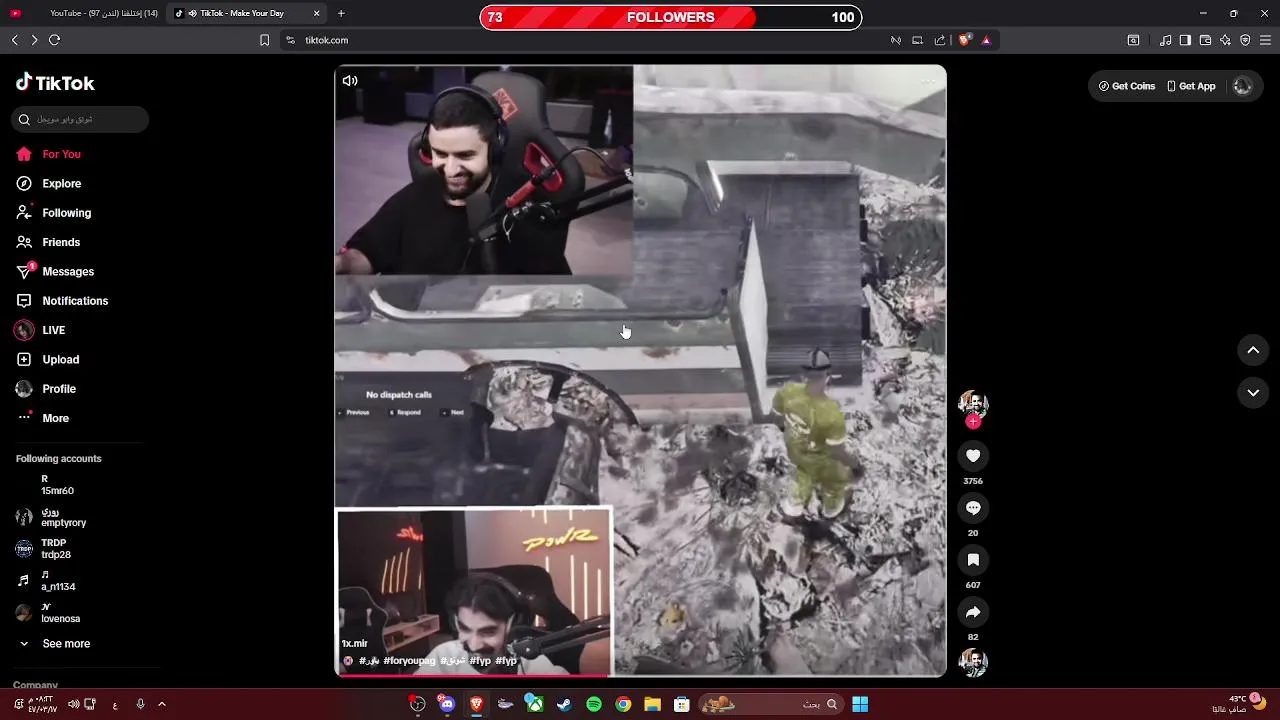Image resolution: width=1280 pixels, height=720 pixels.
Task: Open Leo AI sparkle icon
Action: (1225, 40)
